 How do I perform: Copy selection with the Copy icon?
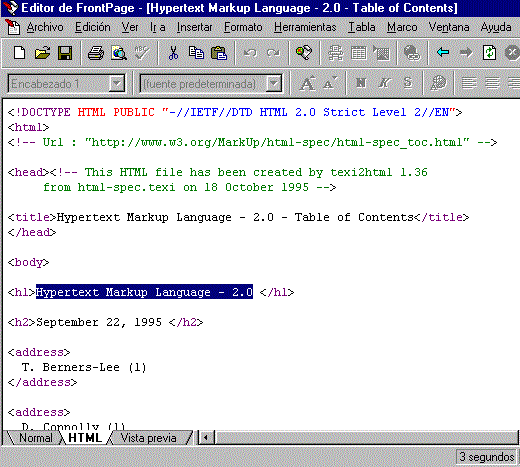pos(196,53)
